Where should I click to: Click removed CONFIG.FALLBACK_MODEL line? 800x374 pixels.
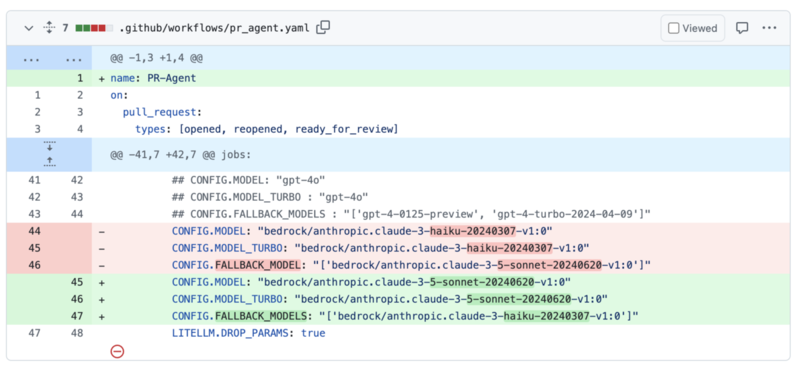pos(411,265)
